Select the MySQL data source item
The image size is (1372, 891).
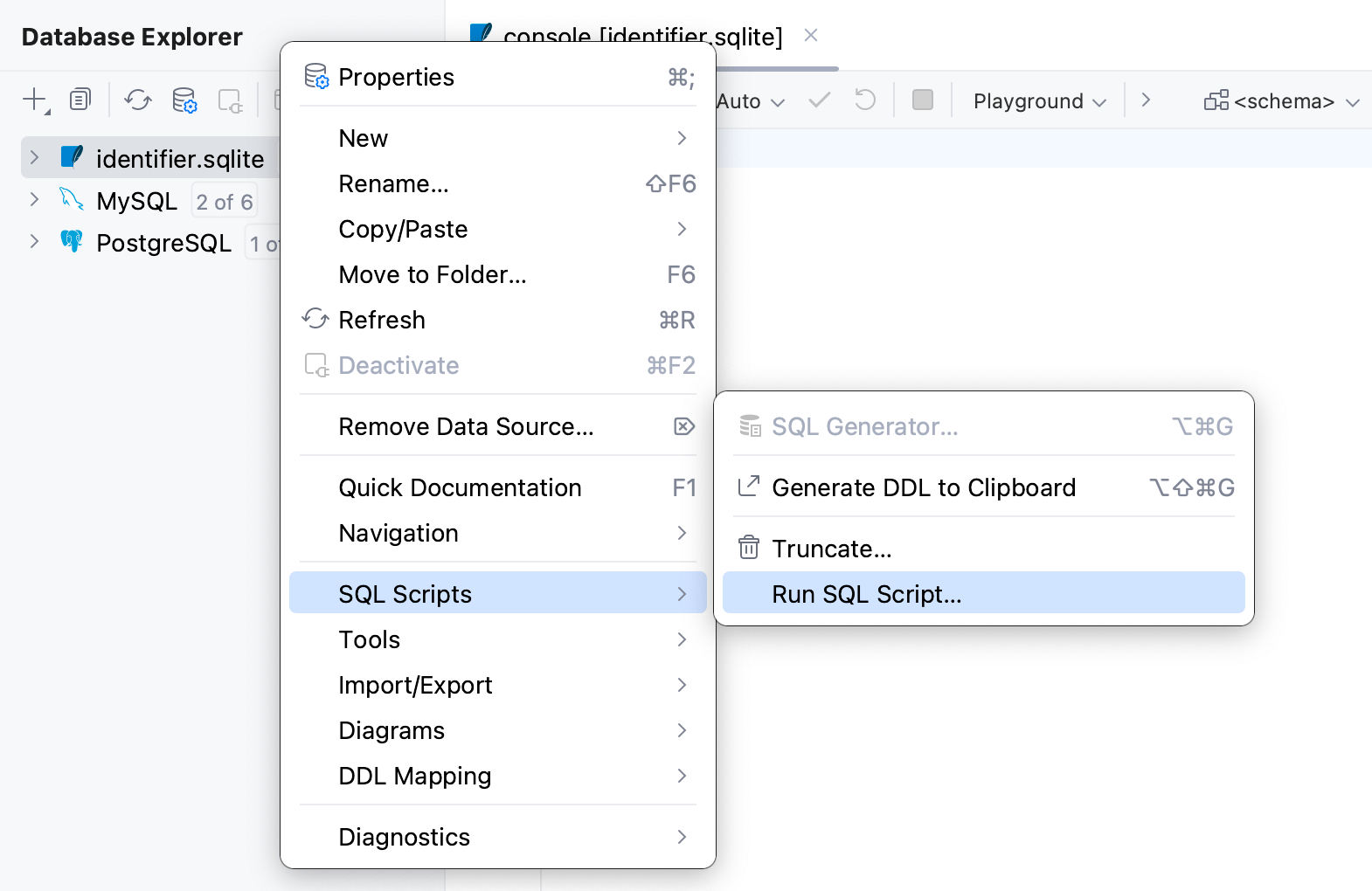[x=137, y=201]
